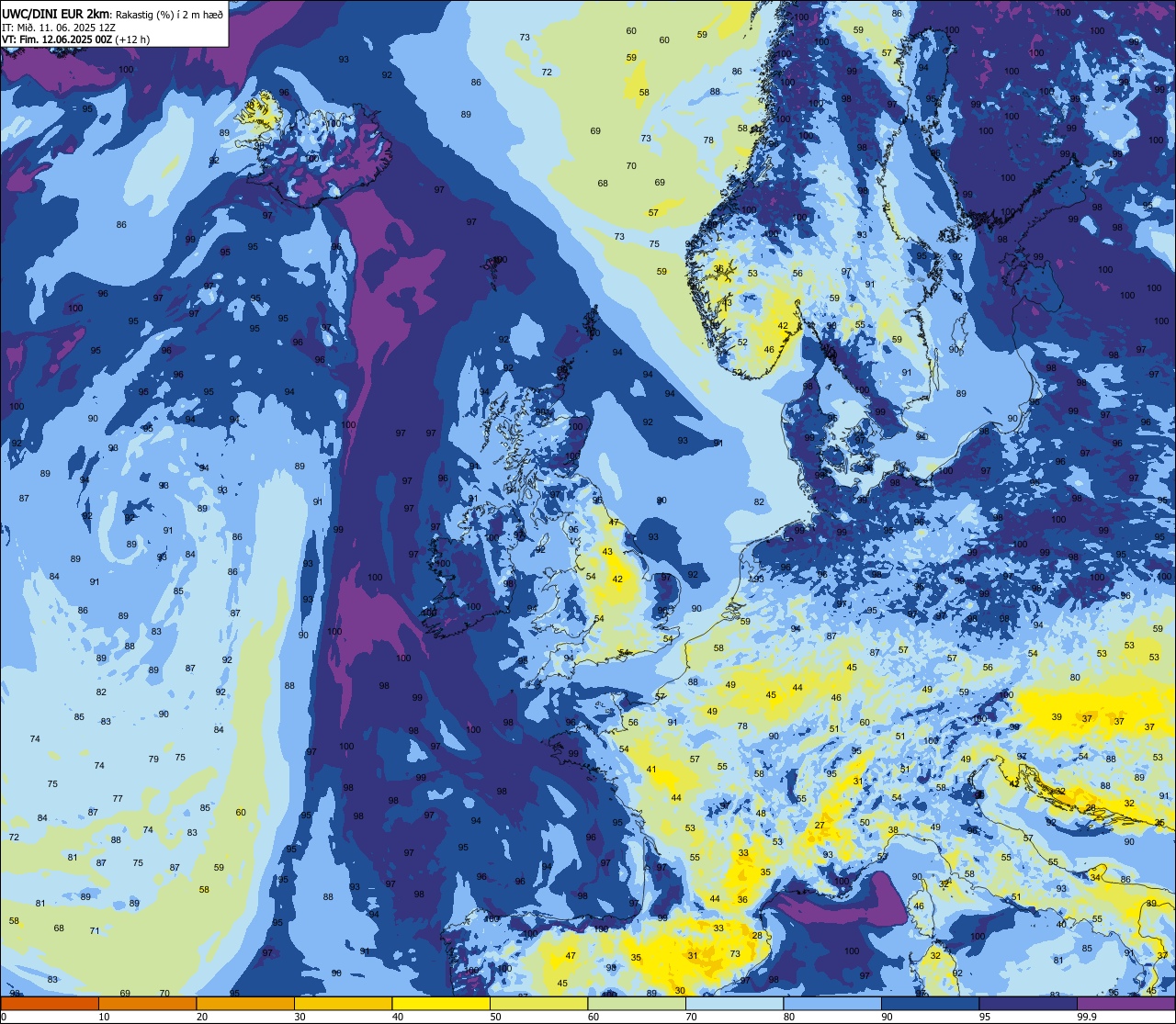Click the 0–10% dark orange legend swatch
This screenshot has width=1176, height=1024.
[x=50, y=1004]
